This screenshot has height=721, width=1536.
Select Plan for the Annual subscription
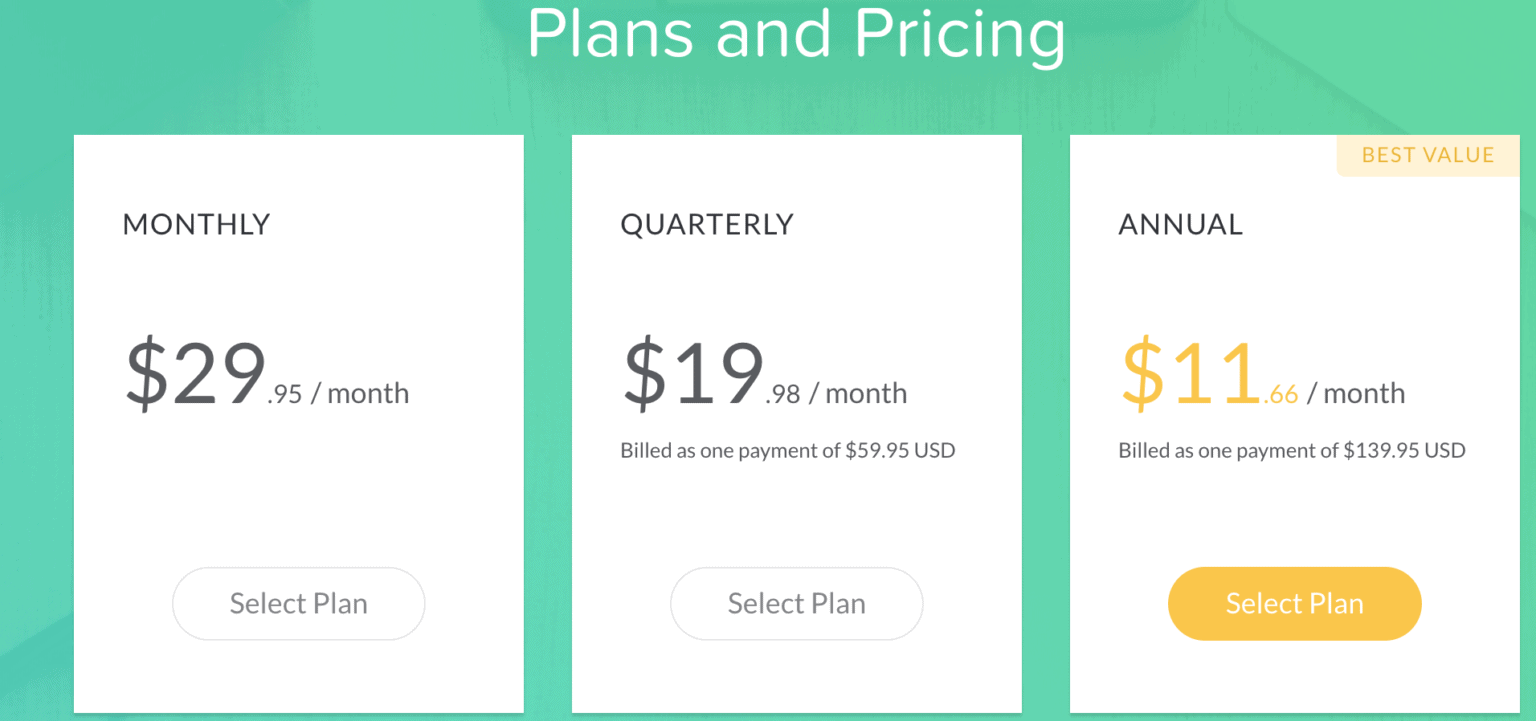point(1294,603)
